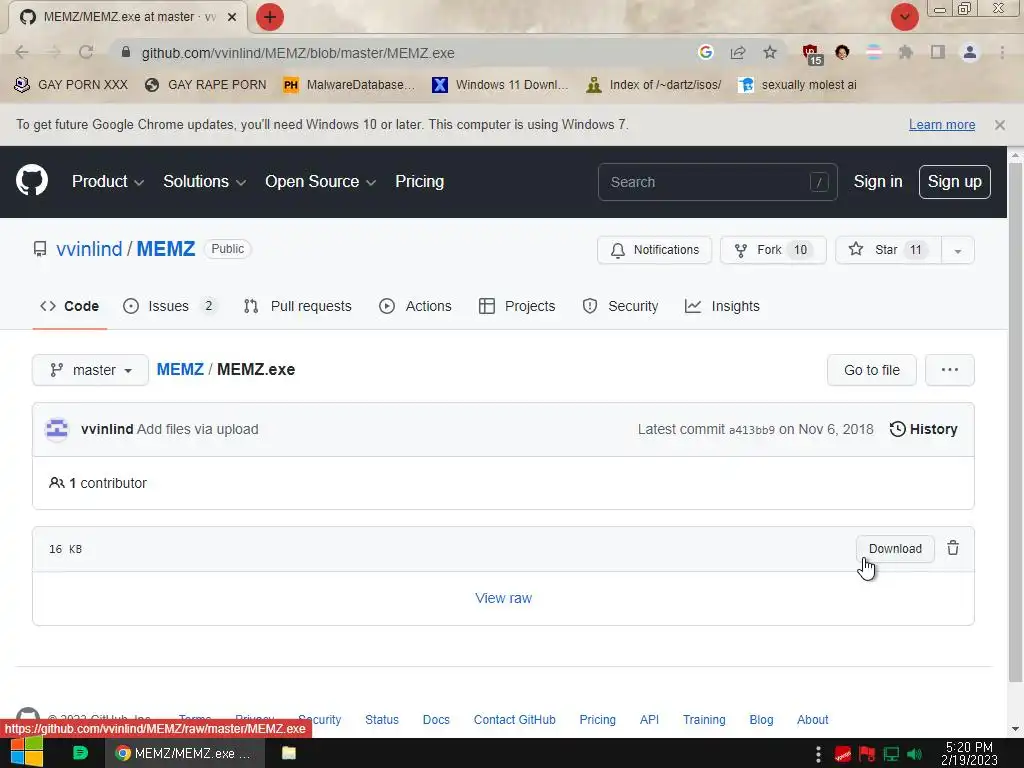Open commit a413bb9 link
Viewport: 1024px width, 768px height.
pyautogui.click(x=751, y=430)
